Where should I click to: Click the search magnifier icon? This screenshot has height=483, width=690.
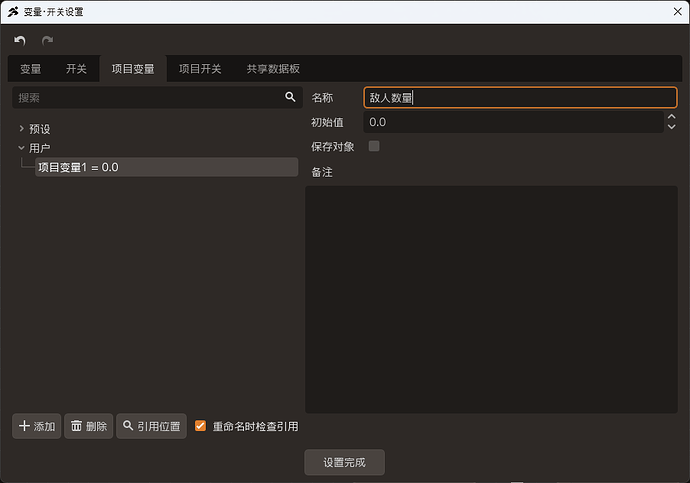click(290, 97)
